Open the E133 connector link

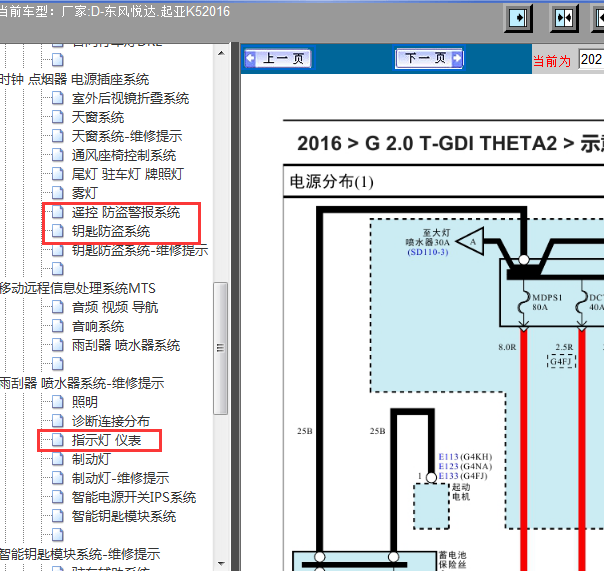click(448, 476)
